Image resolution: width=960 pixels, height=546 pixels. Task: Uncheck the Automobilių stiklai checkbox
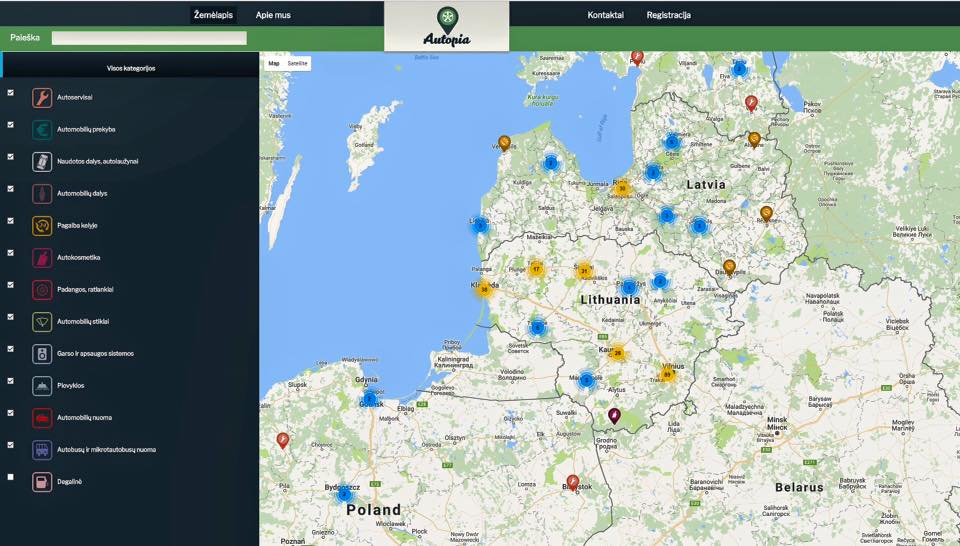coord(10,316)
